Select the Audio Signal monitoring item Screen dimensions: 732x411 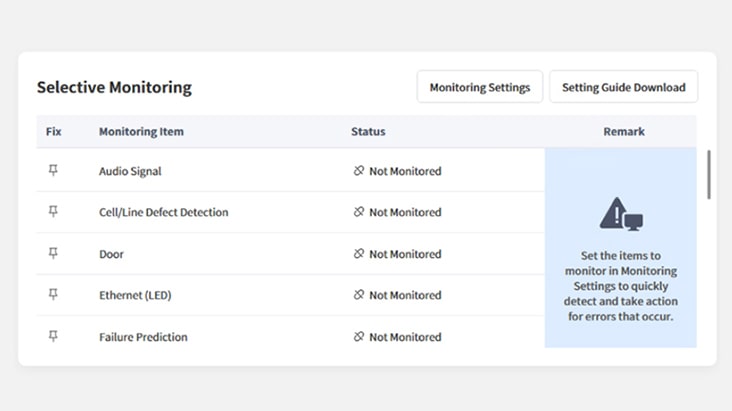(x=130, y=171)
